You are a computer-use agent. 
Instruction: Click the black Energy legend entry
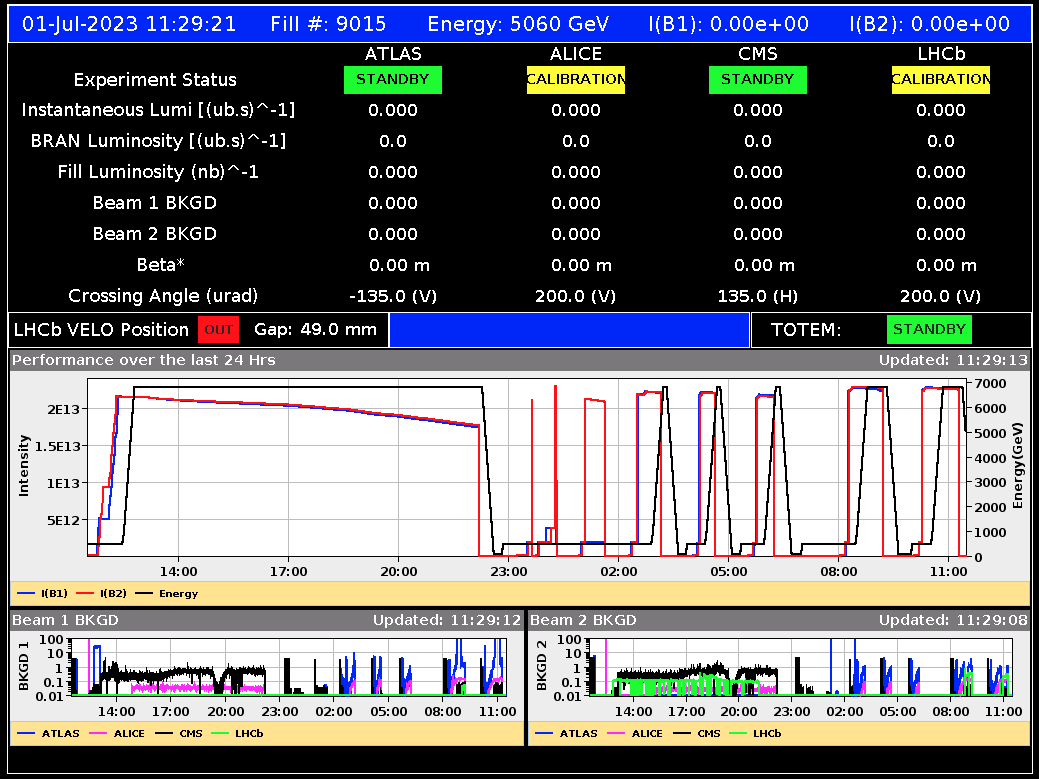[167, 594]
